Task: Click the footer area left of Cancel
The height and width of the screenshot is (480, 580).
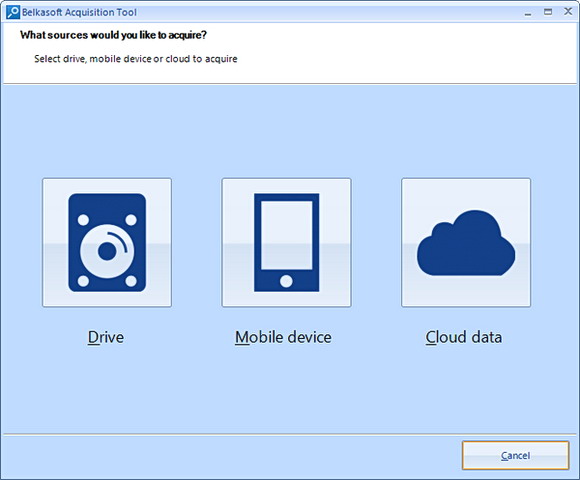Action: (x=231, y=456)
